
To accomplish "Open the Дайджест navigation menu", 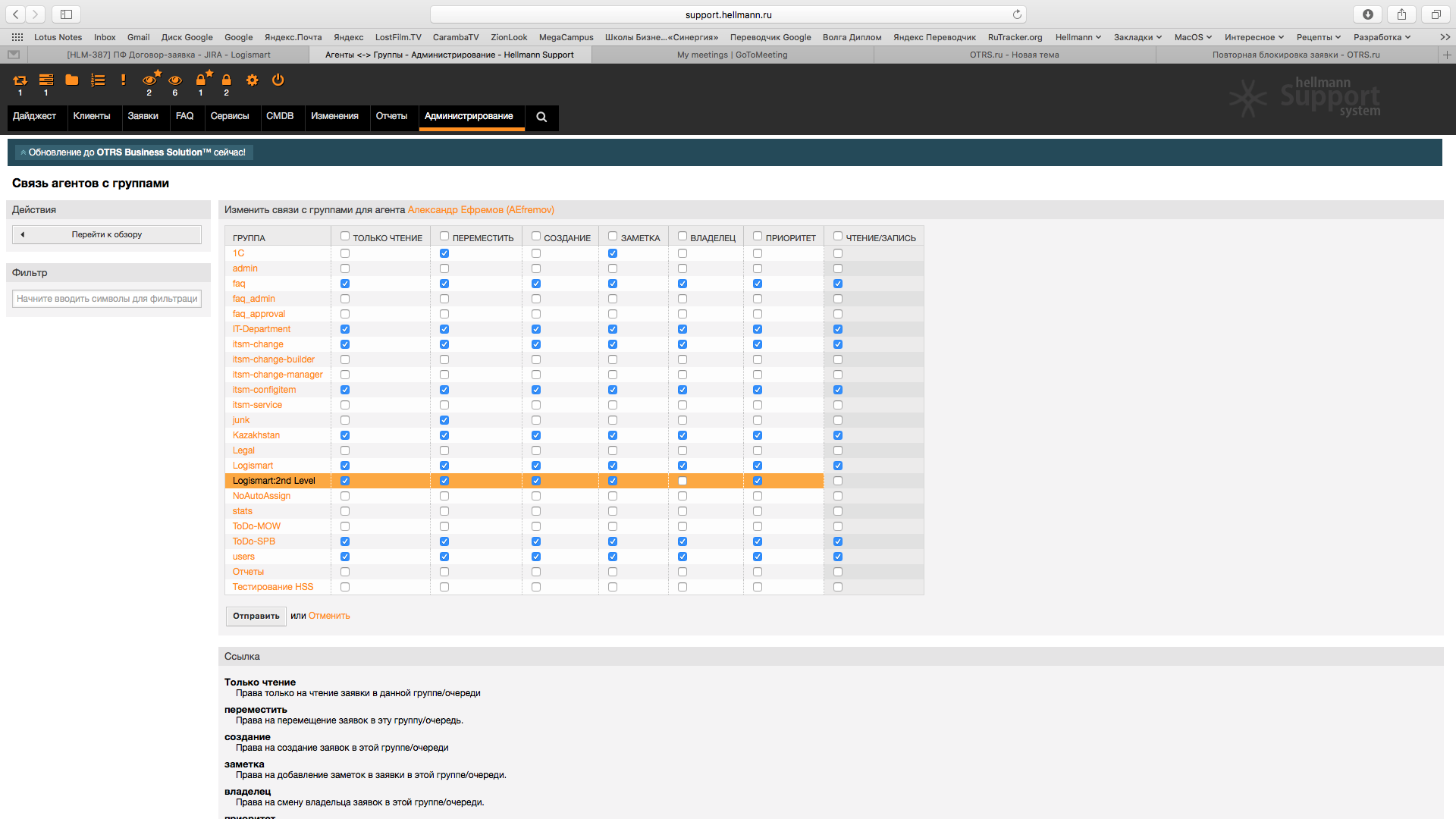I will coord(35,117).
